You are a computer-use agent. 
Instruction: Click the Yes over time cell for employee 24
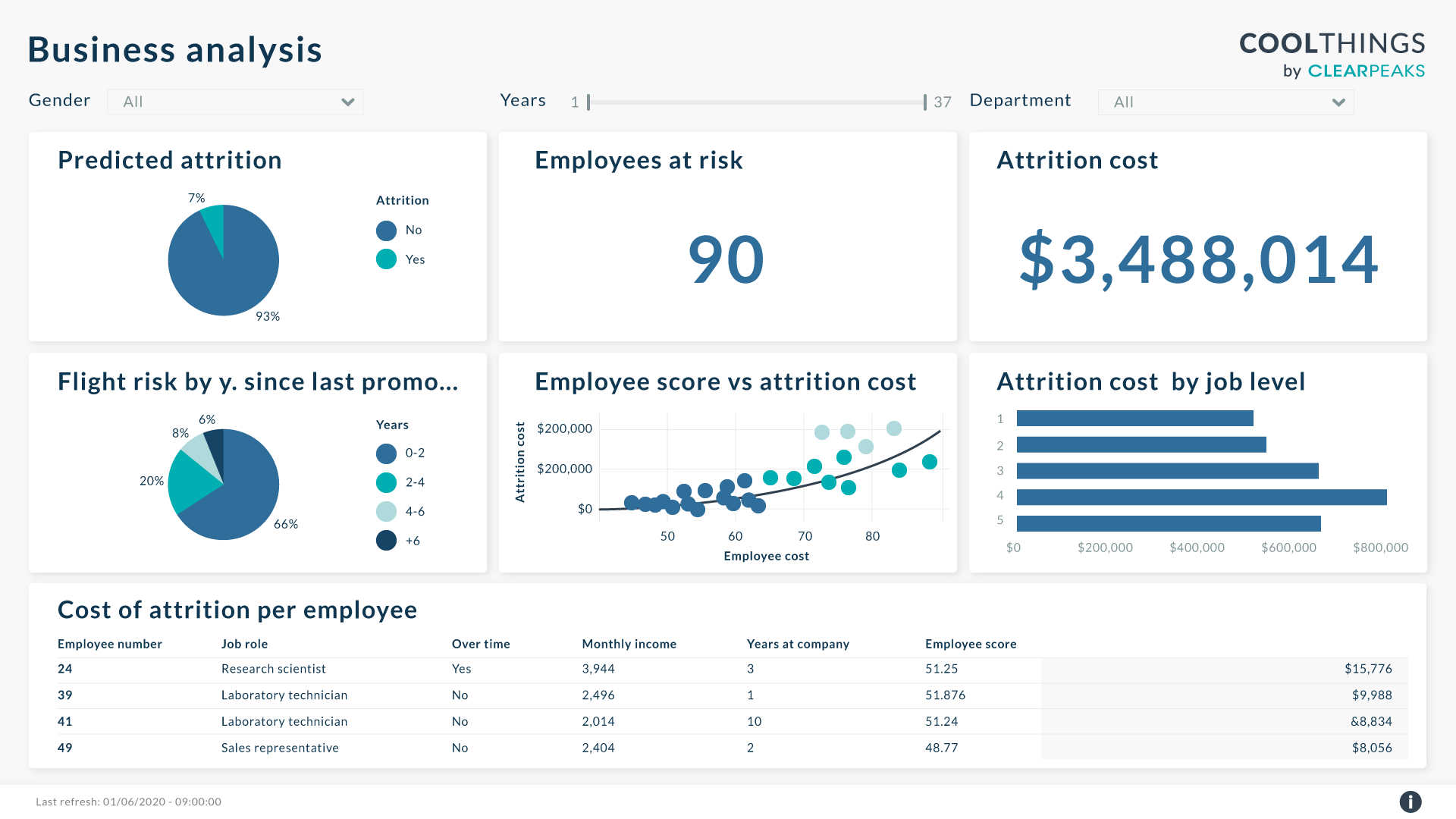[x=461, y=669]
